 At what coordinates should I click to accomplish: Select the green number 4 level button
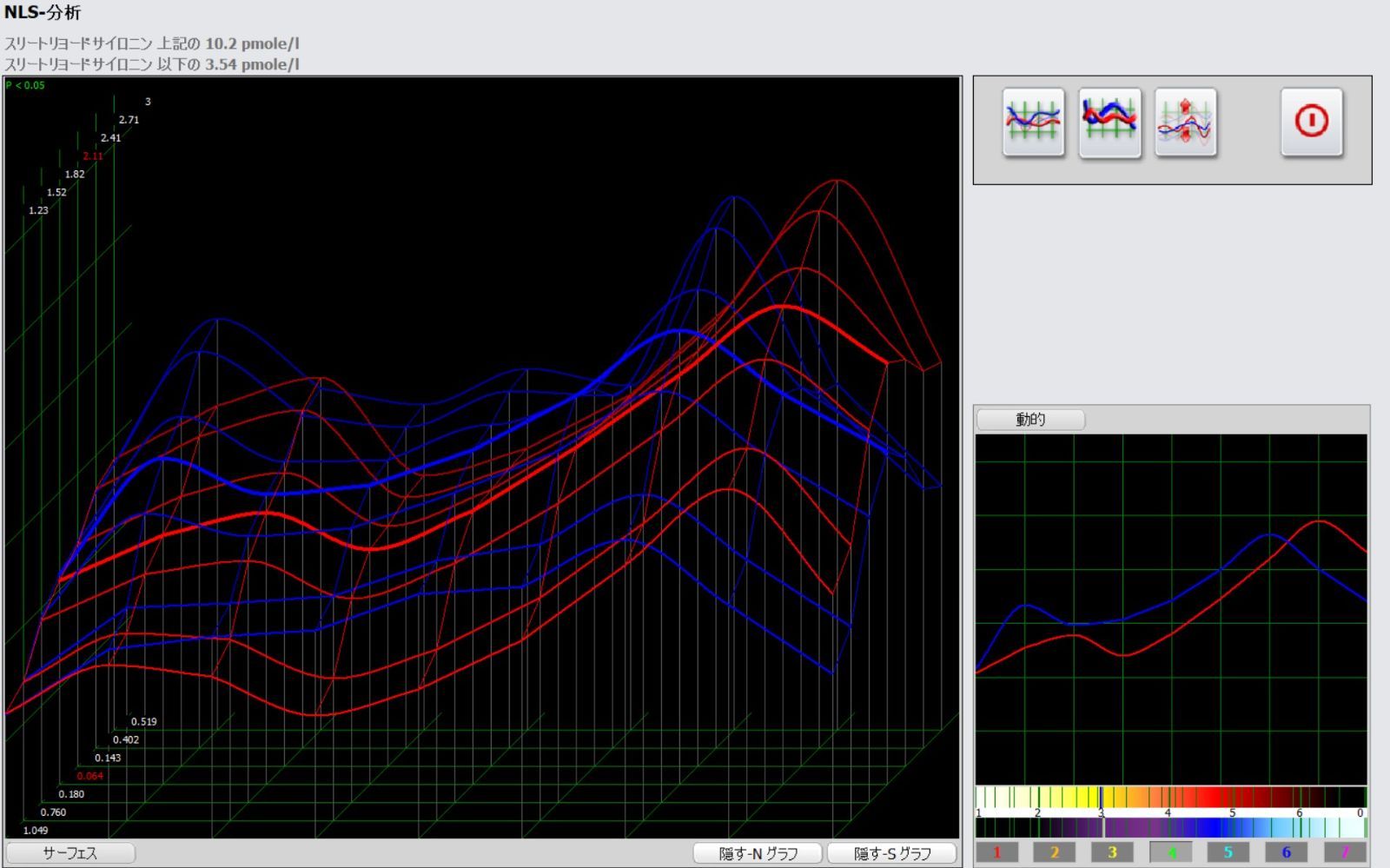(x=1170, y=852)
